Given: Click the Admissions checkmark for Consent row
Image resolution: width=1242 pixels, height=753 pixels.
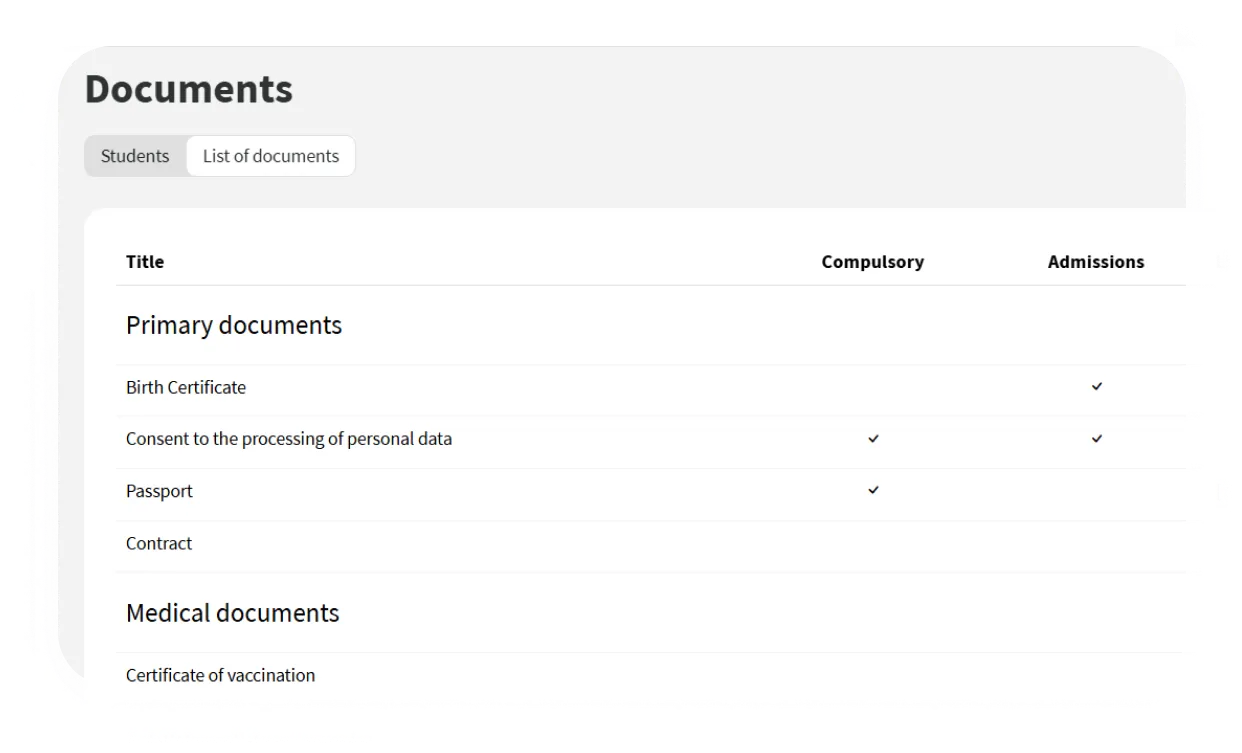Looking at the screenshot, I should pyautogui.click(x=1096, y=438).
